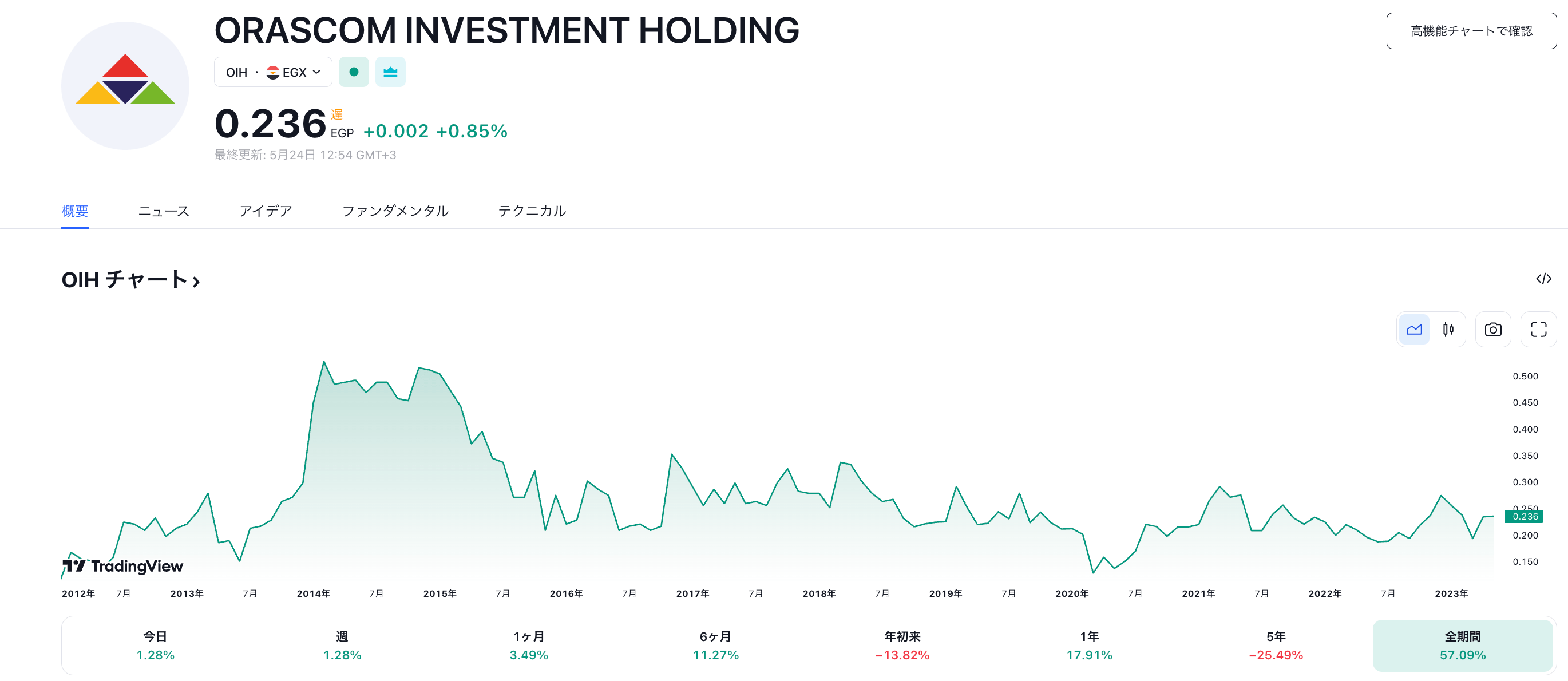Click the Orascom company logo
This screenshot has width=1568, height=681.
[x=125, y=85]
